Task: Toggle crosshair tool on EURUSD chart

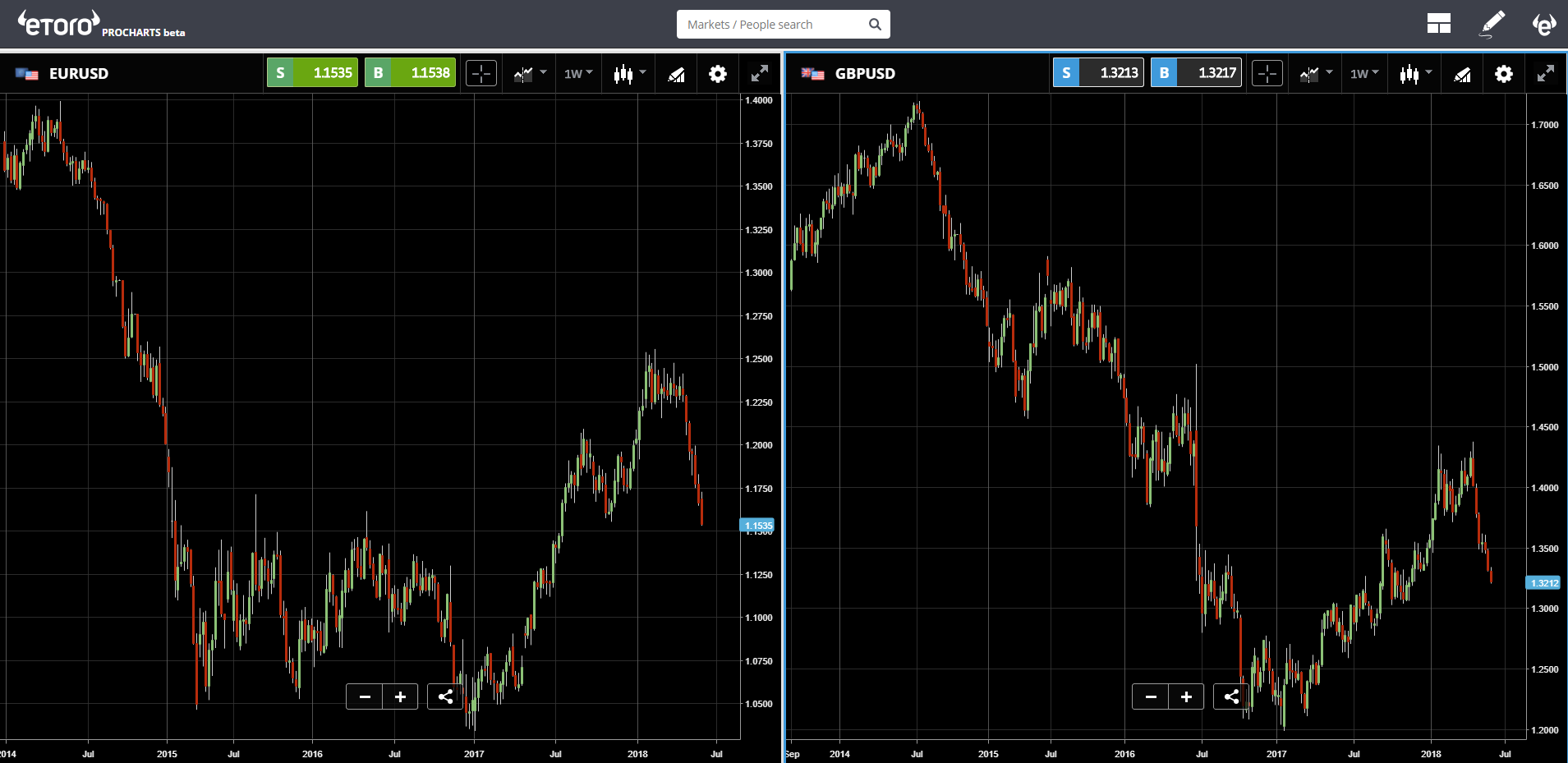Action: tap(481, 73)
